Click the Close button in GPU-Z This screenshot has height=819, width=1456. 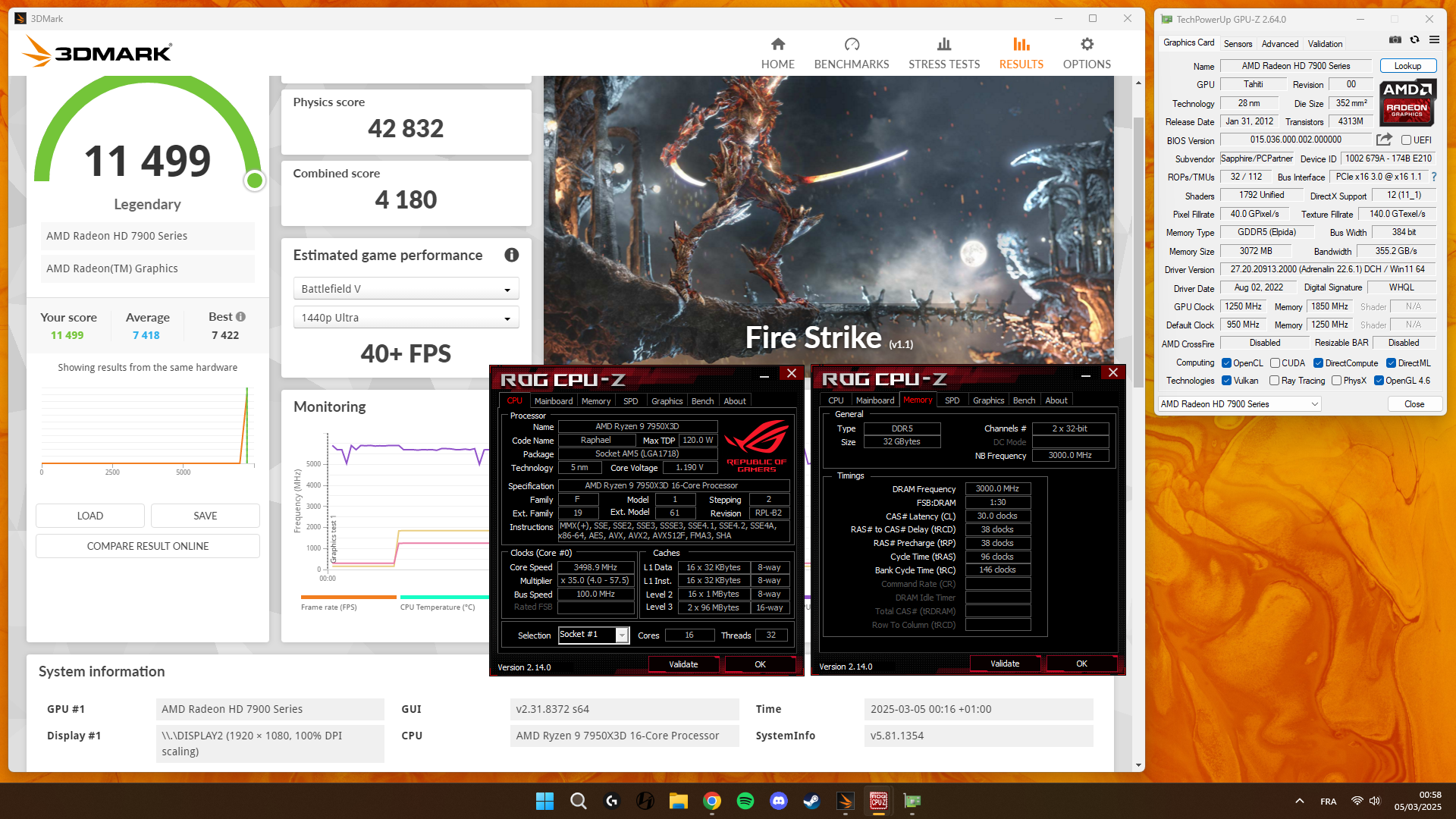tap(1414, 404)
